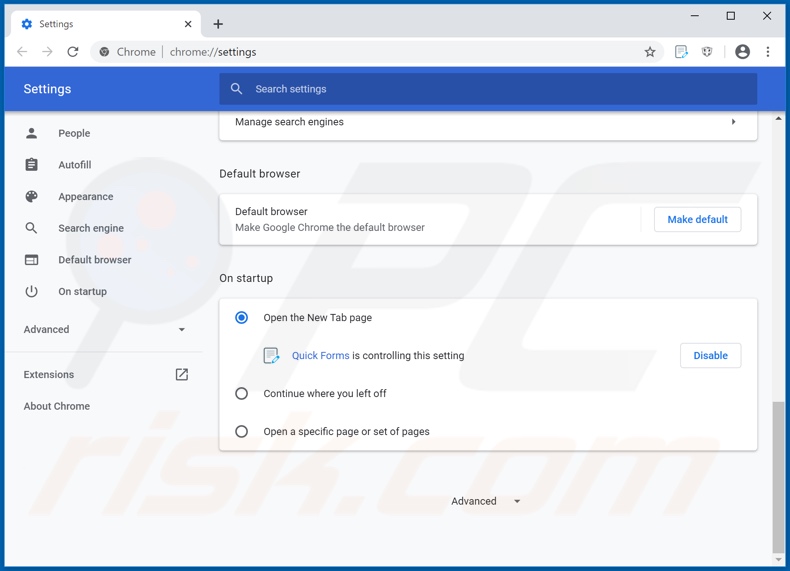Click the shield extension icon in toolbar
The height and width of the screenshot is (571, 790).
coord(707,52)
